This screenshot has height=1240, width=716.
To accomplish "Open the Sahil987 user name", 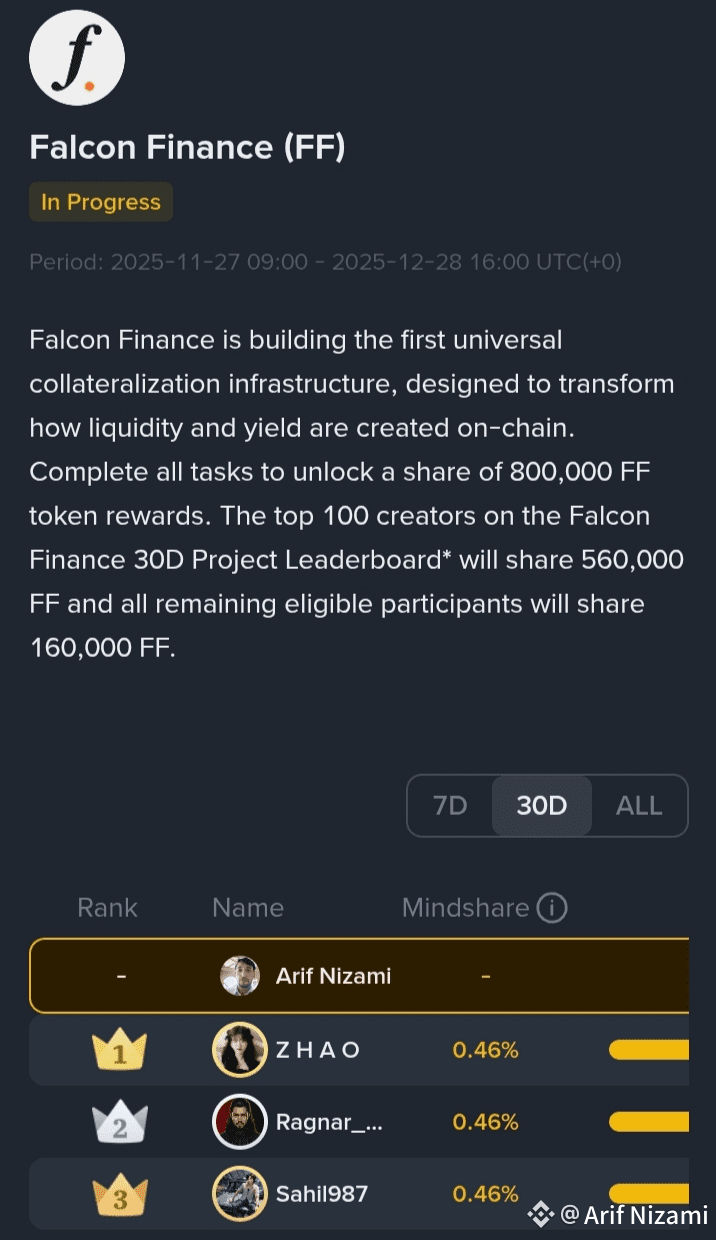I will point(322,1194).
